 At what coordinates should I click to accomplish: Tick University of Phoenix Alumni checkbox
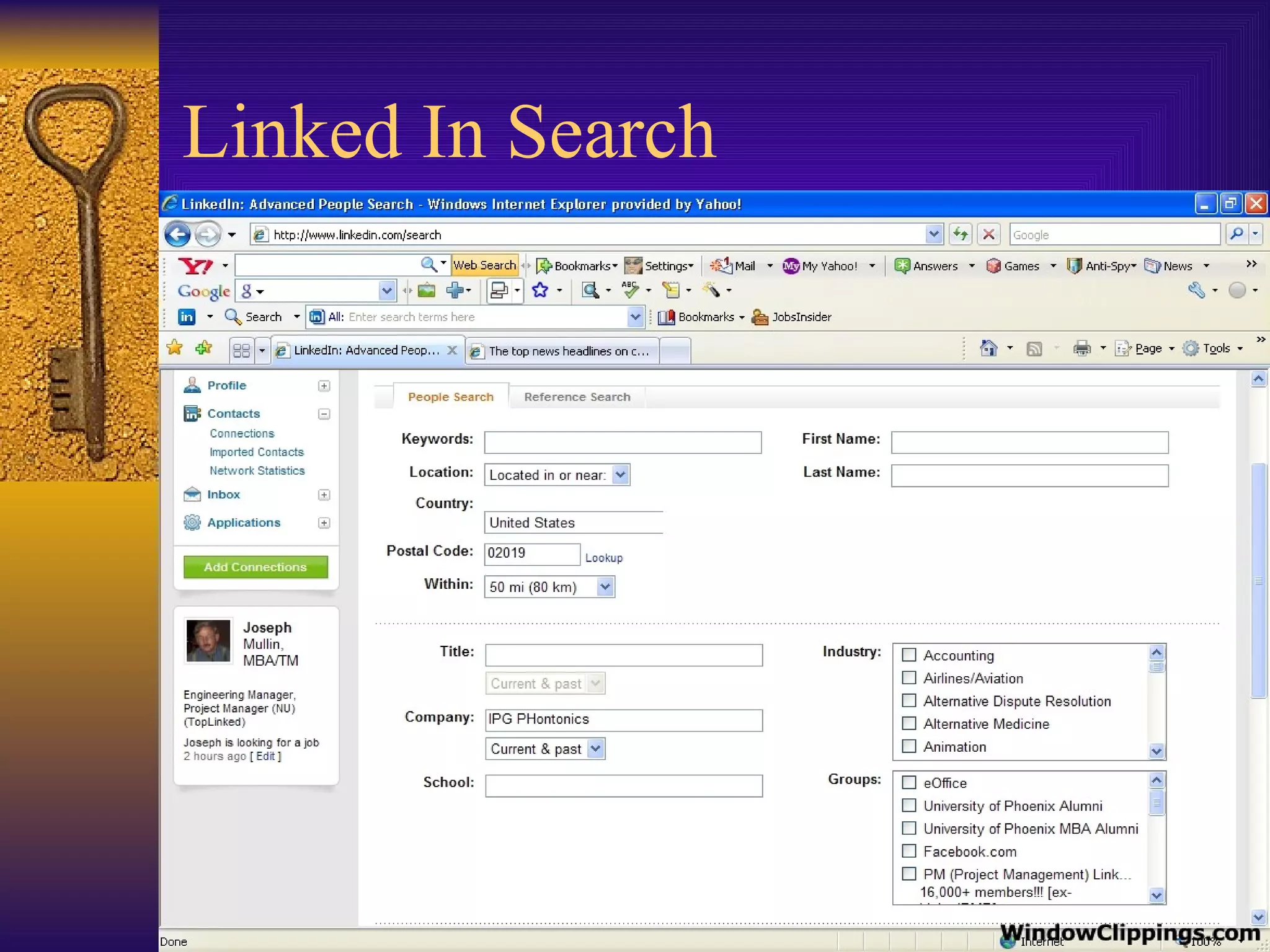[909, 805]
